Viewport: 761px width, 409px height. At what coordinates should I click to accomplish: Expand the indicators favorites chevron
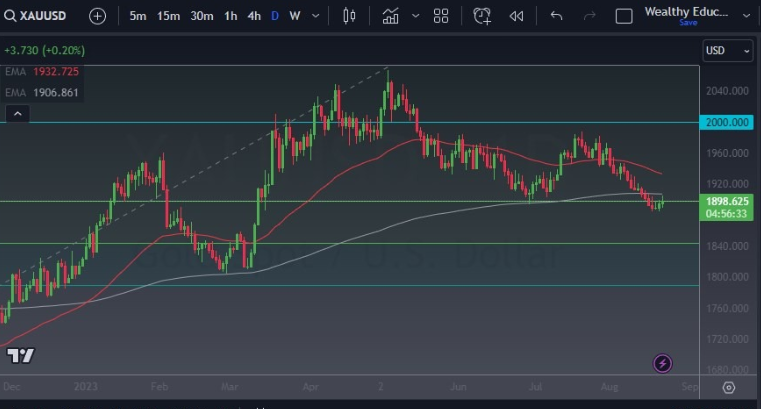click(x=413, y=16)
